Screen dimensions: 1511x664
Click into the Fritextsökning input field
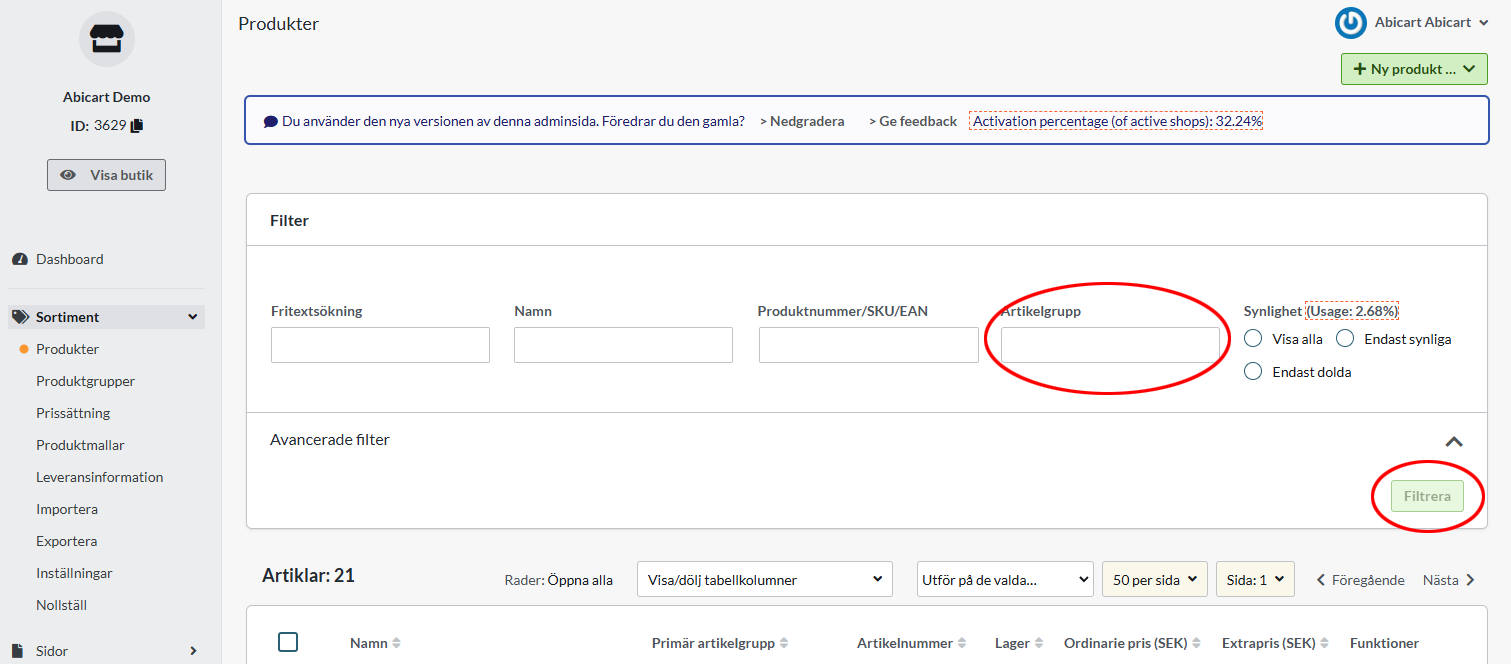click(x=380, y=345)
